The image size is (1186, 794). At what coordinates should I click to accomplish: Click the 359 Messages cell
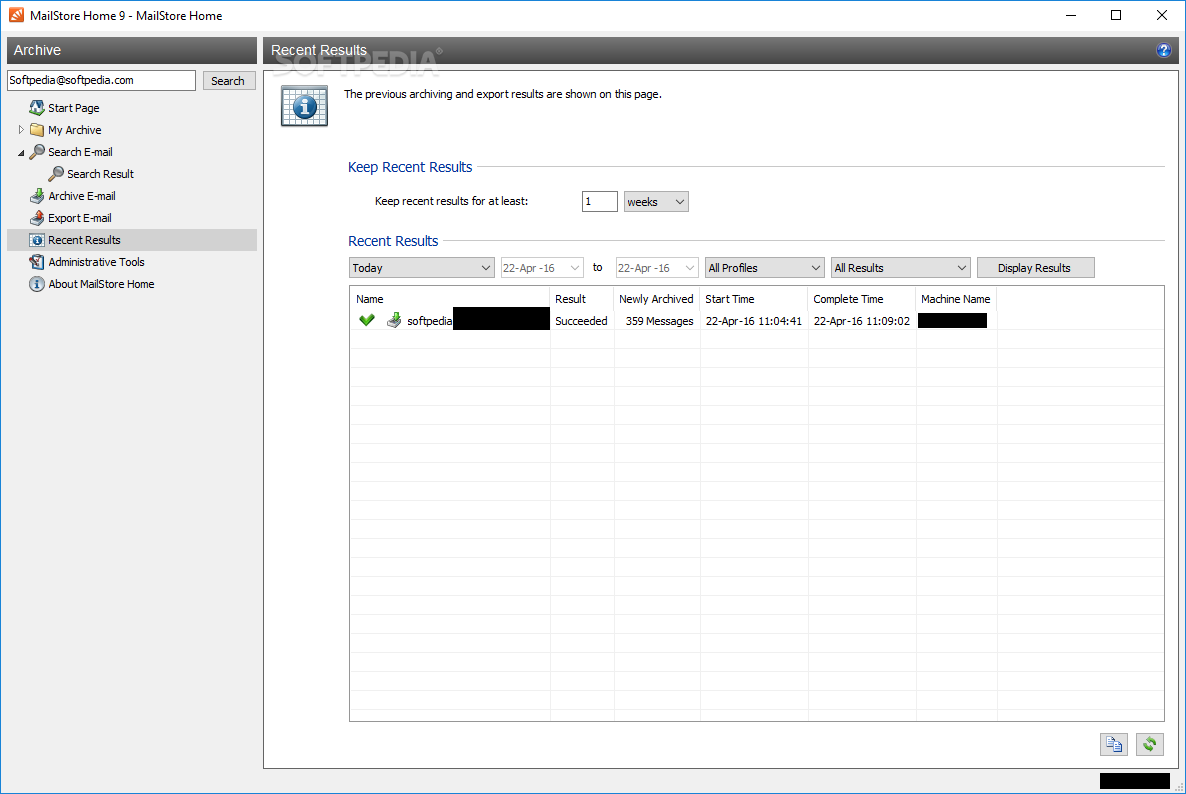[x=659, y=321]
